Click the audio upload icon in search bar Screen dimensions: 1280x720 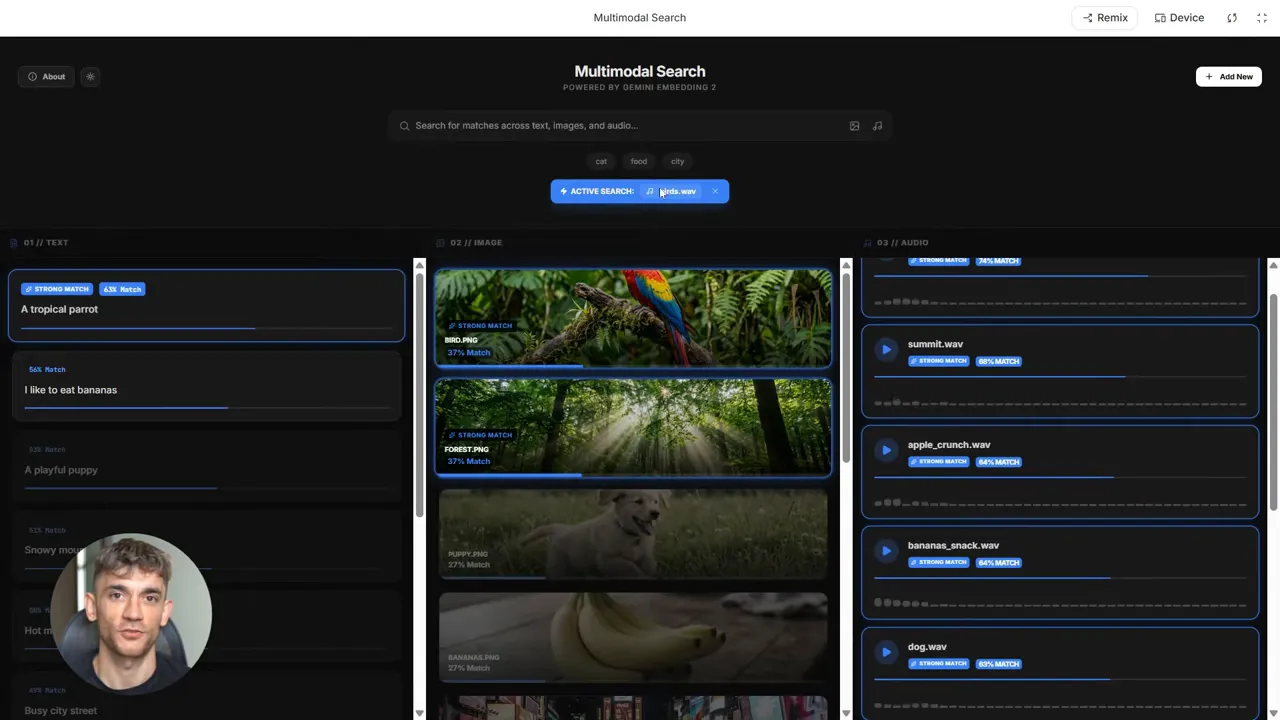point(877,126)
